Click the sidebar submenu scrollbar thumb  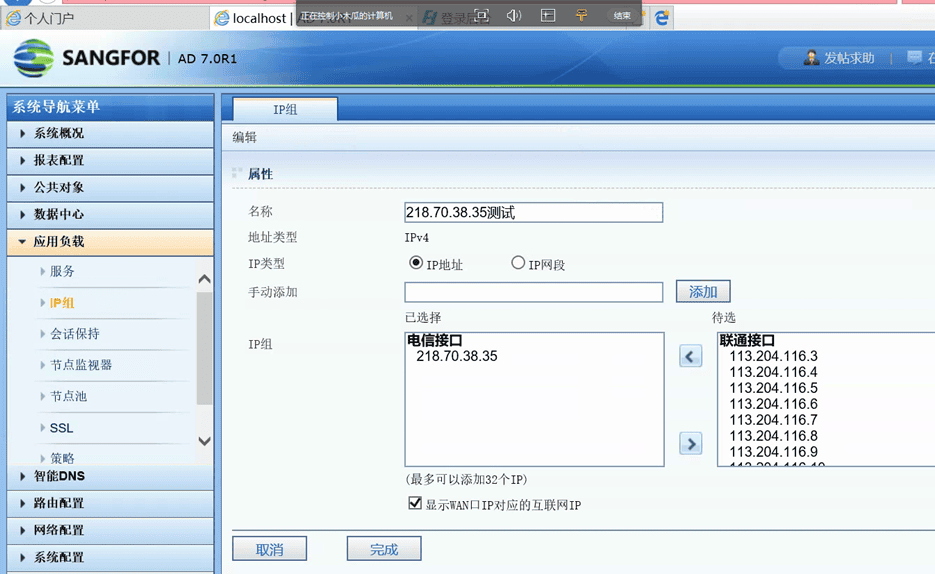click(205, 349)
